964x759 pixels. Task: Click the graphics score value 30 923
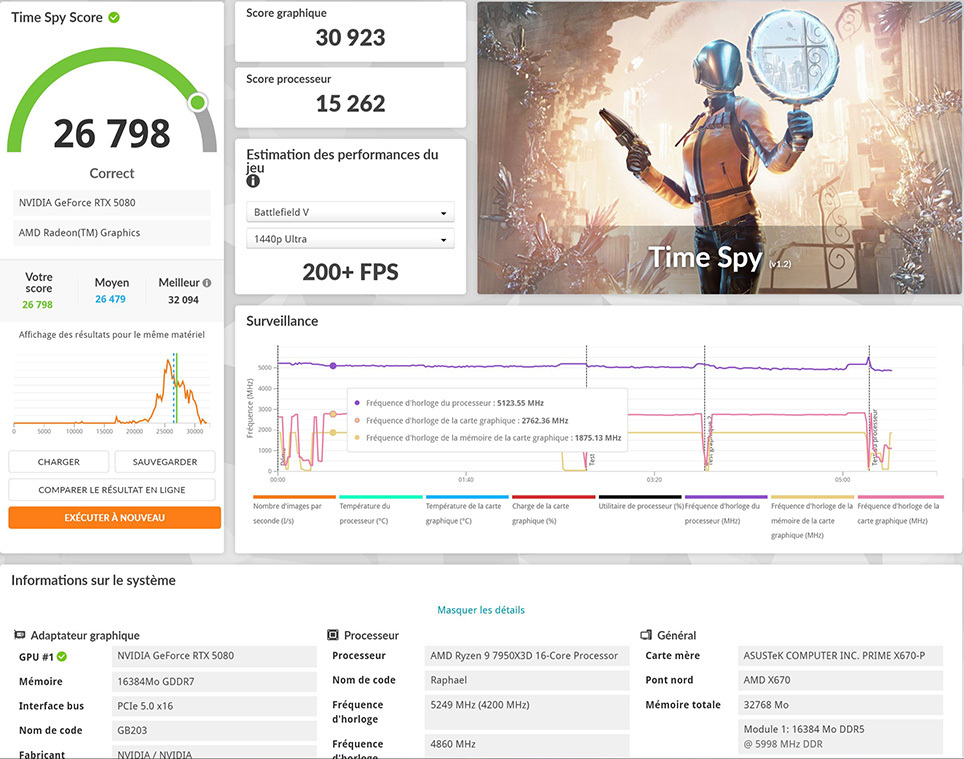click(350, 38)
